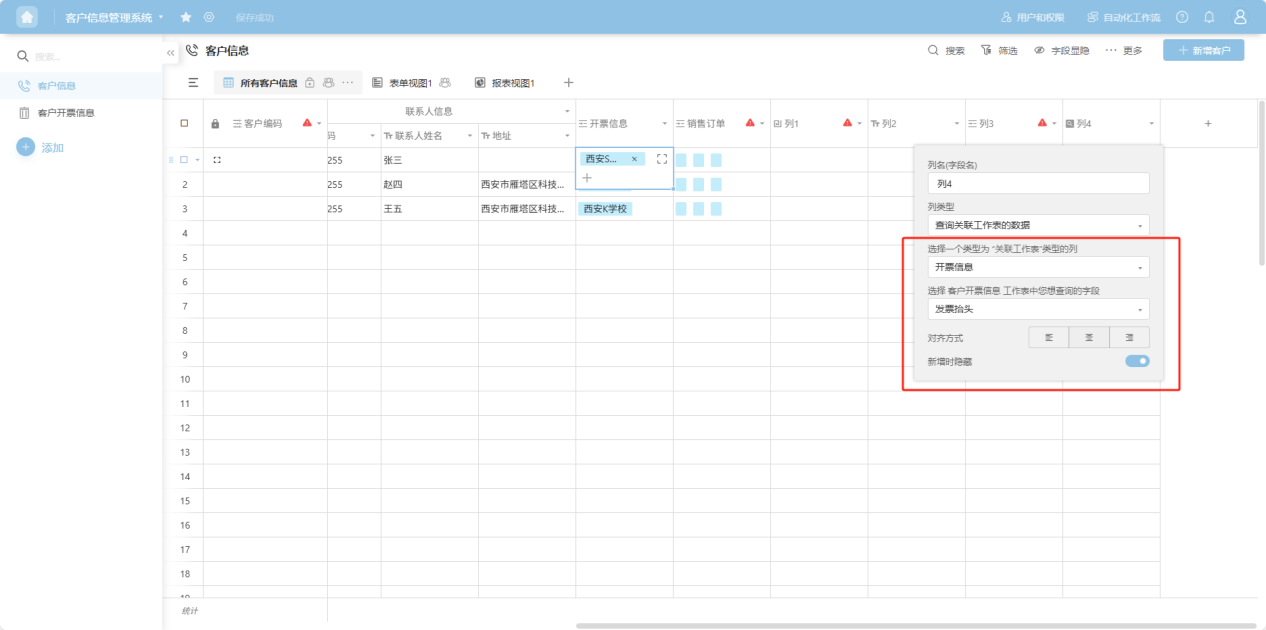
Task: Open the 列类型 dropdown
Action: pos(1038,226)
